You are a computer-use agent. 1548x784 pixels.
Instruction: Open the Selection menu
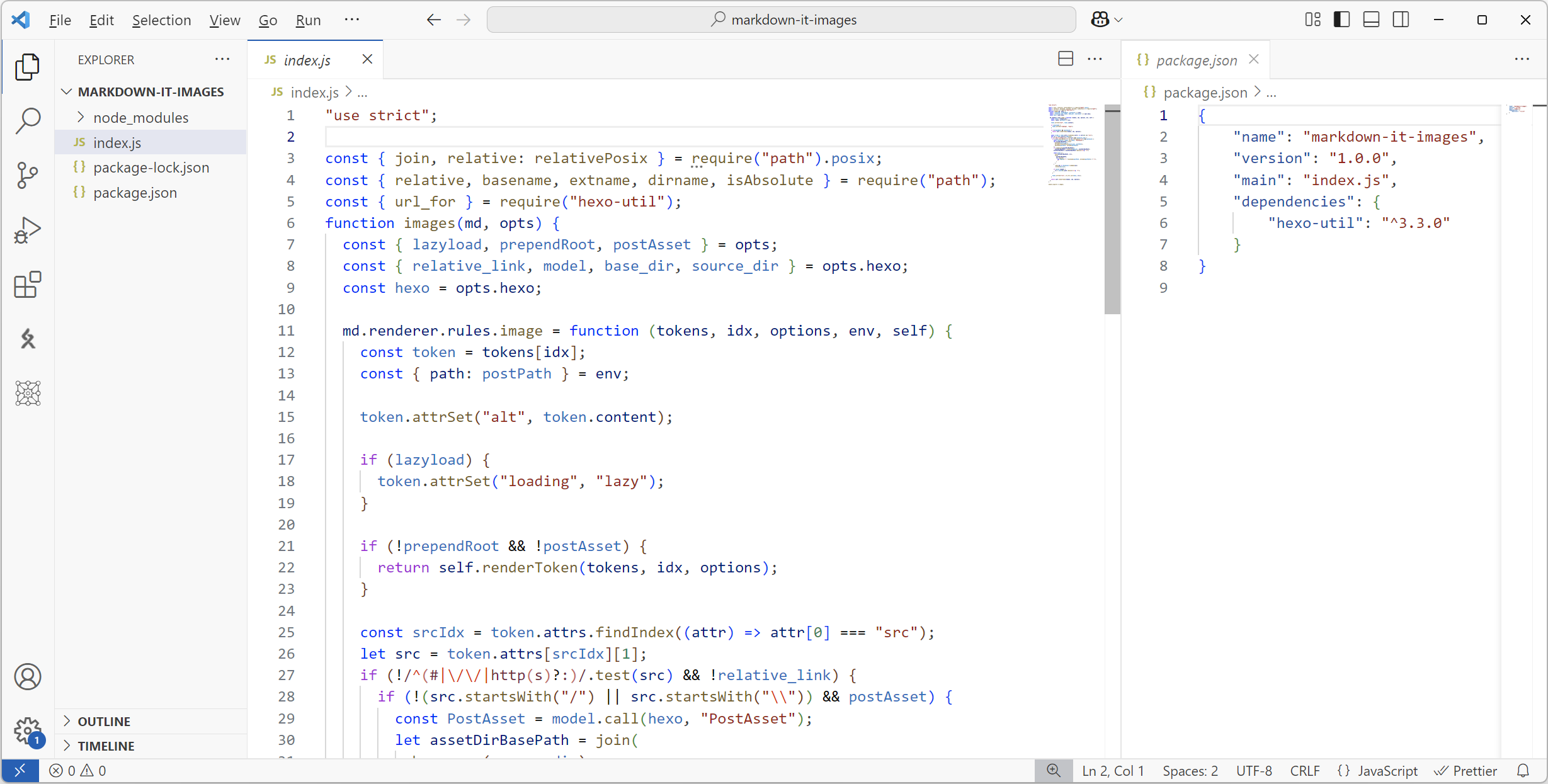point(161,20)
